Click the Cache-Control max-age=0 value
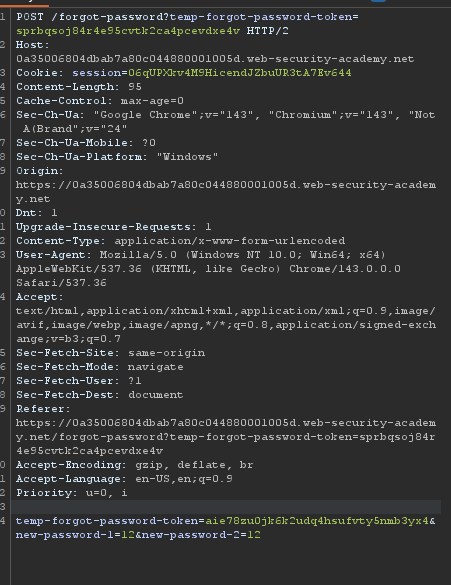 [x=152, y=101]
